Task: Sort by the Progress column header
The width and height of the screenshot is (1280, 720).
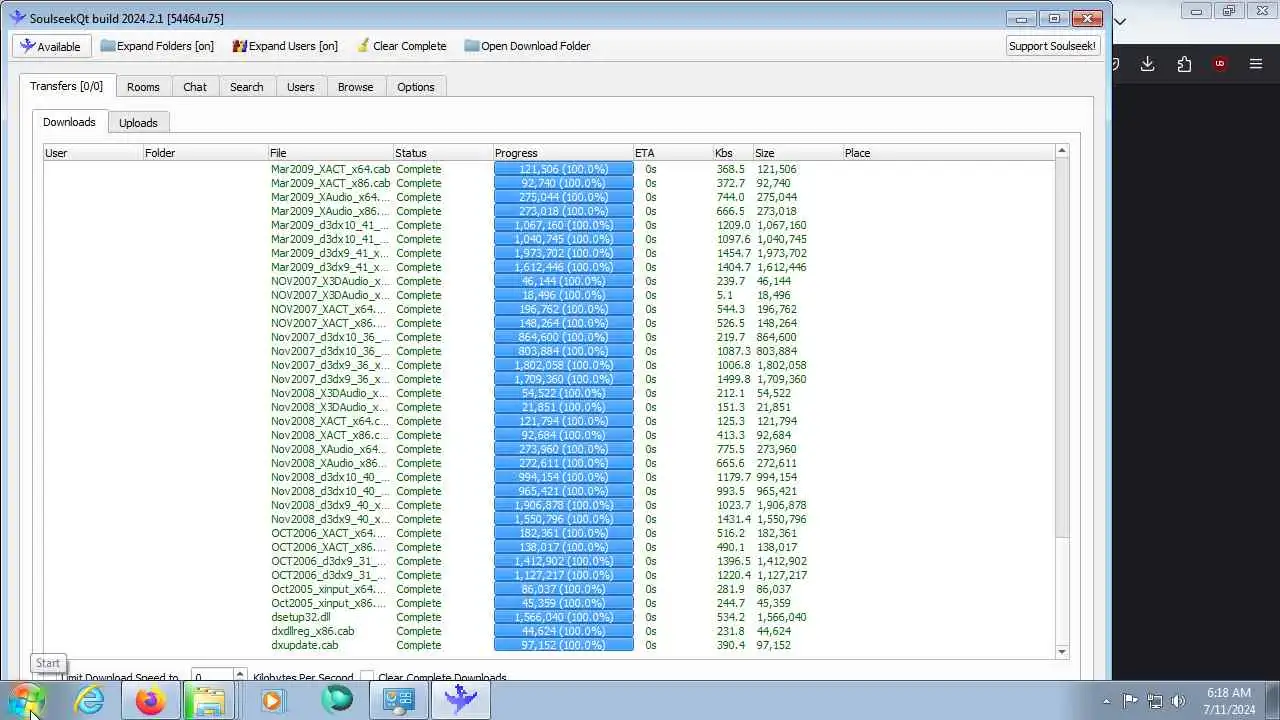Action: coord(563,153)
